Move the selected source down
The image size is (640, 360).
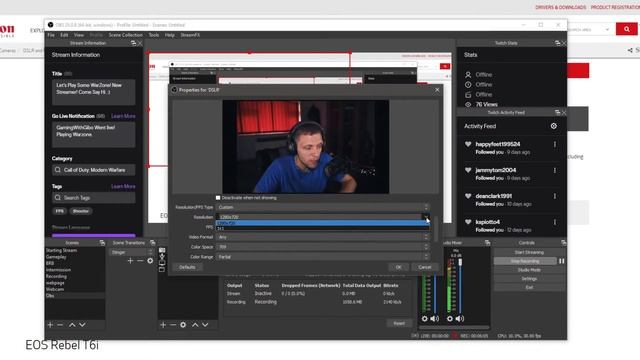point(205,325)
